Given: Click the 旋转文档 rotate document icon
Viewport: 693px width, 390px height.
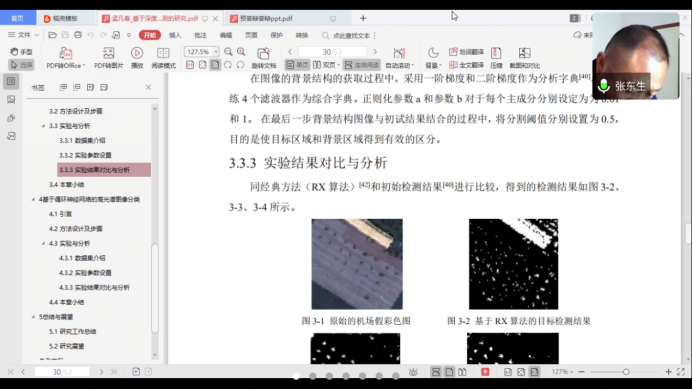Looking at the screenshot, I should click(263, 54).
